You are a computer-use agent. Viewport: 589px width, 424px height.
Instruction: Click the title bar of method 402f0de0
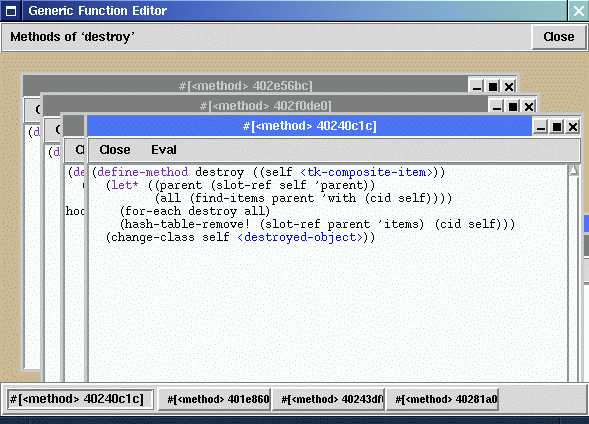coord(265,106)
